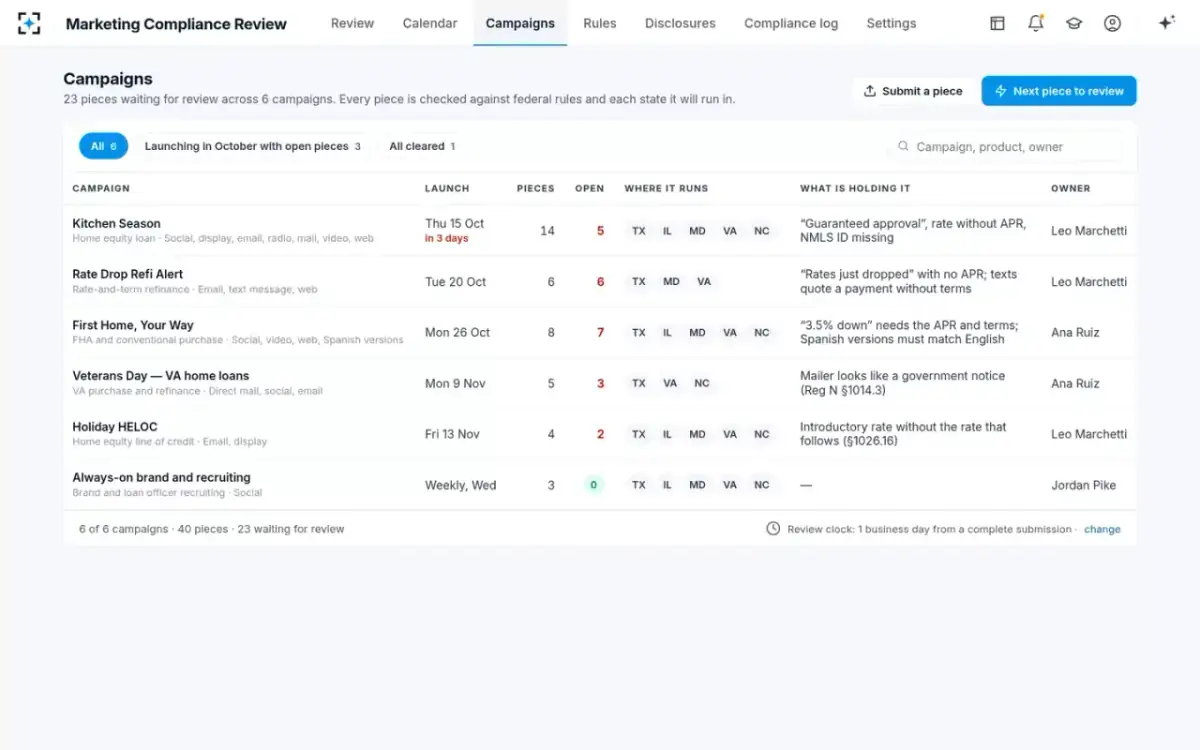Sort by Campaign column header
This screenshot has height=750, width=1200.
pyautogui.click(x=101, y=188)
